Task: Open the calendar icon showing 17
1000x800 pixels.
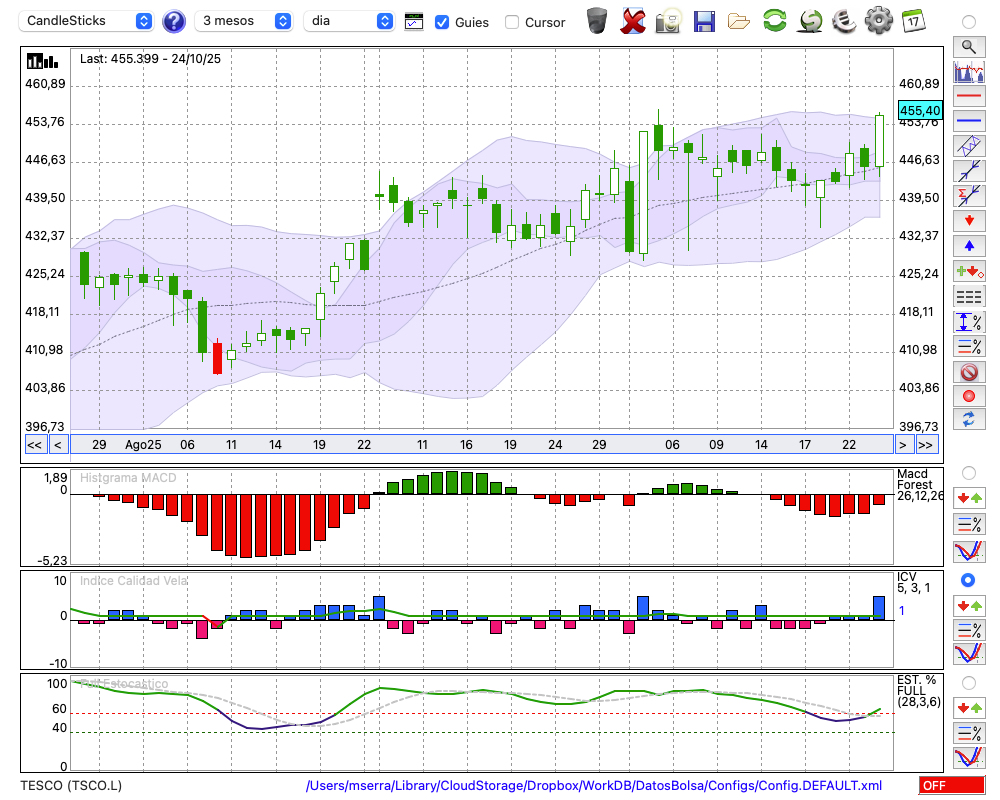Action: 912,21
